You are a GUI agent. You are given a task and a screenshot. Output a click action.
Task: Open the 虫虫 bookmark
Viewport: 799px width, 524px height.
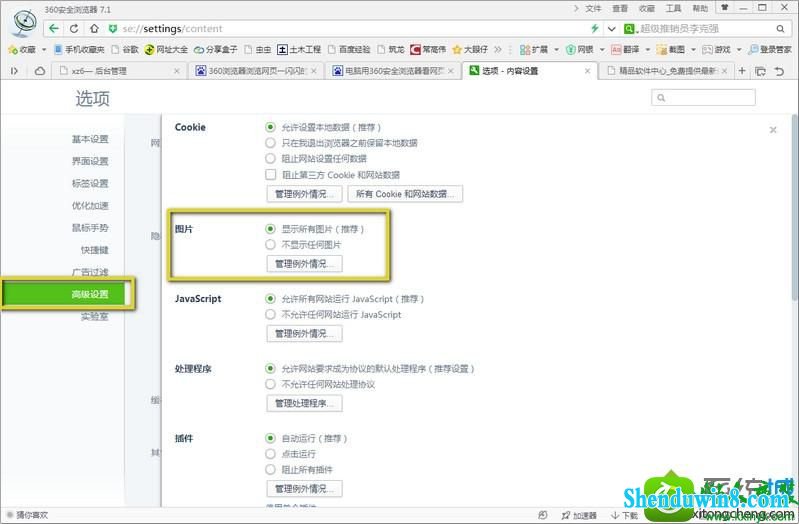(257, 49)
